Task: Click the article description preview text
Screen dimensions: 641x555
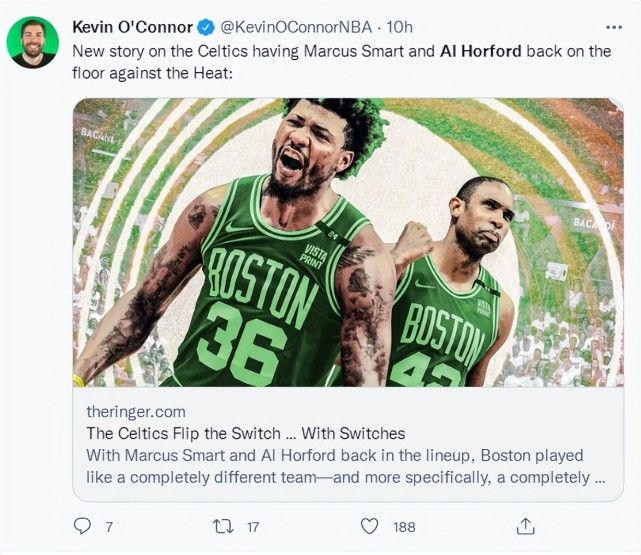Action: click(x=345, y=466)
